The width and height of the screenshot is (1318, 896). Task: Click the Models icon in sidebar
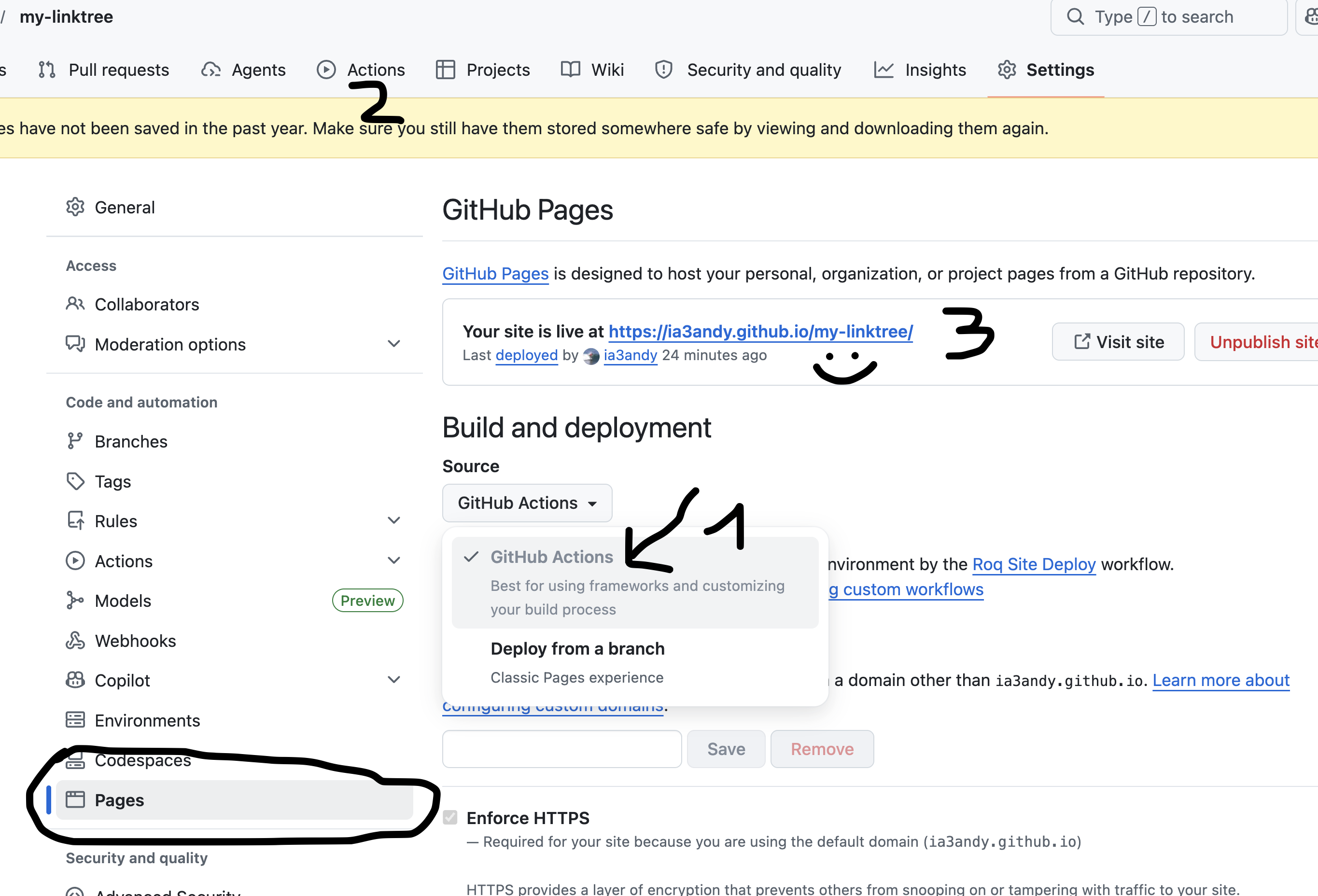pos(75,601)
